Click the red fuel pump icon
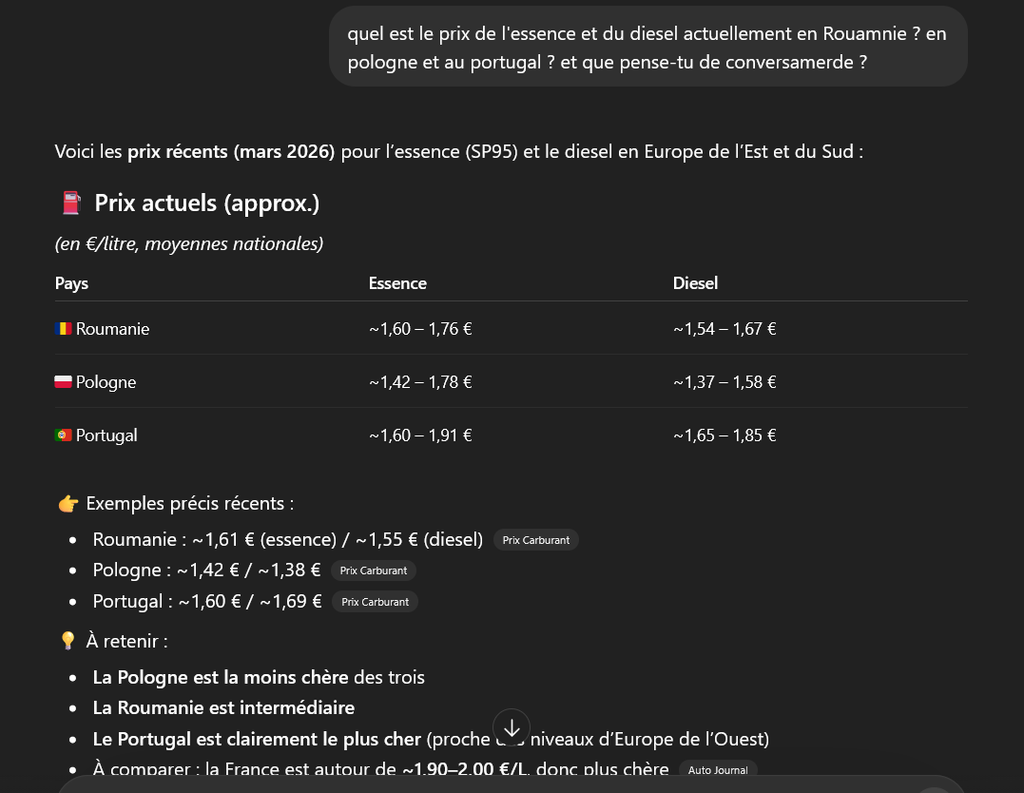This screenshot has height=793, width=1024. point(71,203)
